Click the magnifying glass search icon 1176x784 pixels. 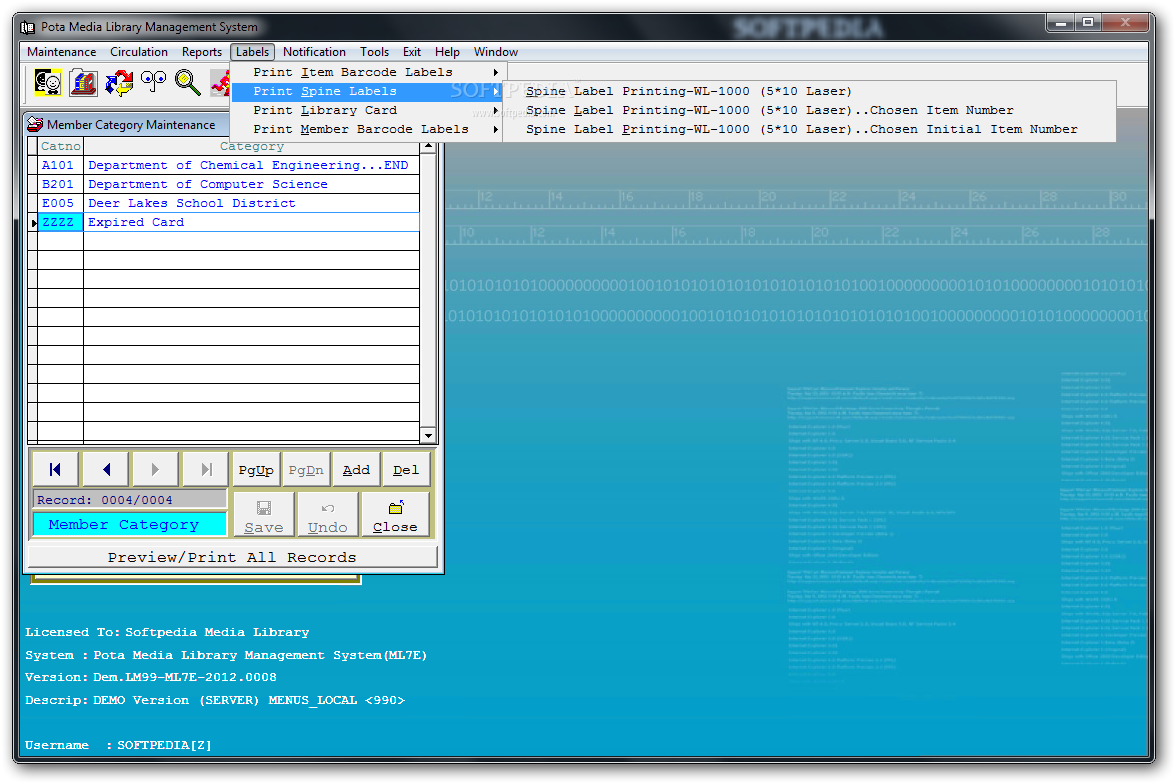[188, 83]
